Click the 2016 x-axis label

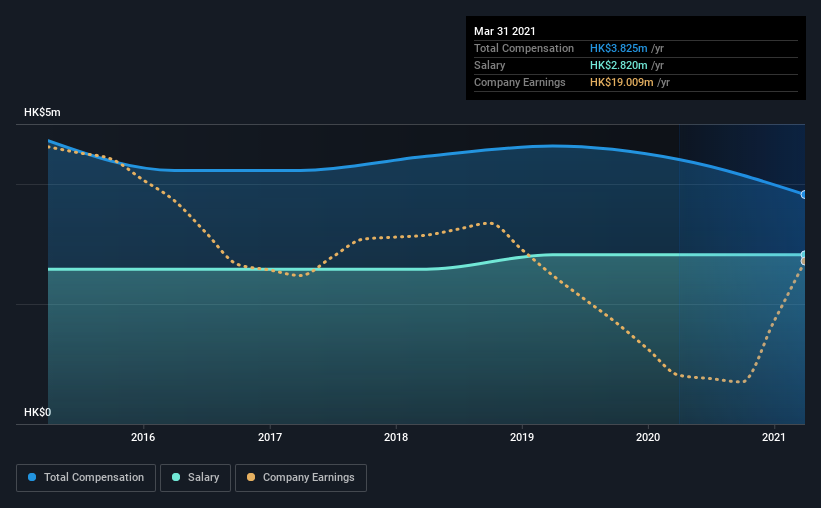point(143,437)
